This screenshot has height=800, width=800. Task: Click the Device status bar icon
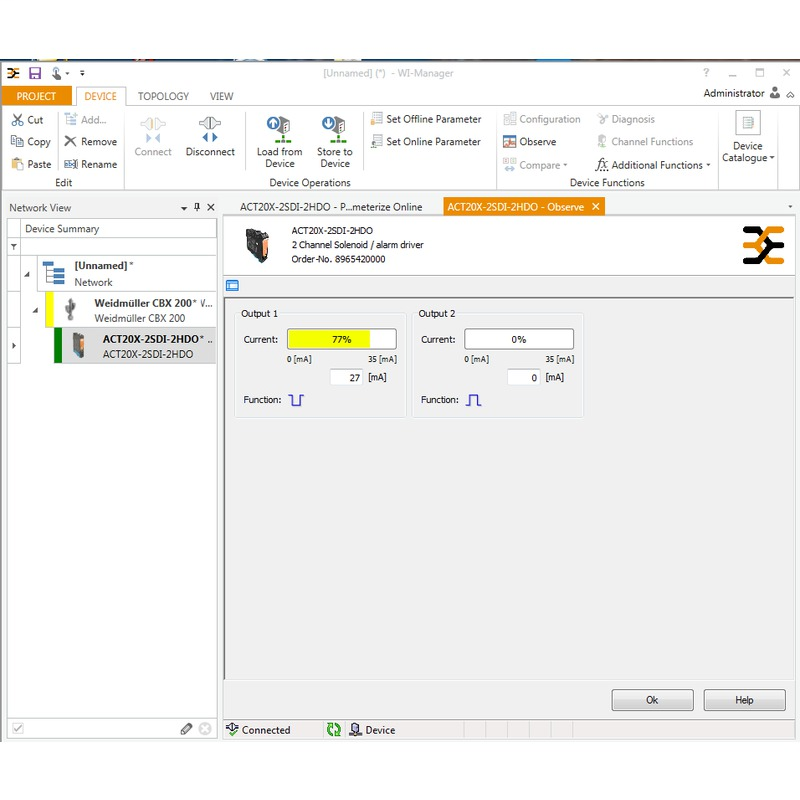(x=355, y=730)
